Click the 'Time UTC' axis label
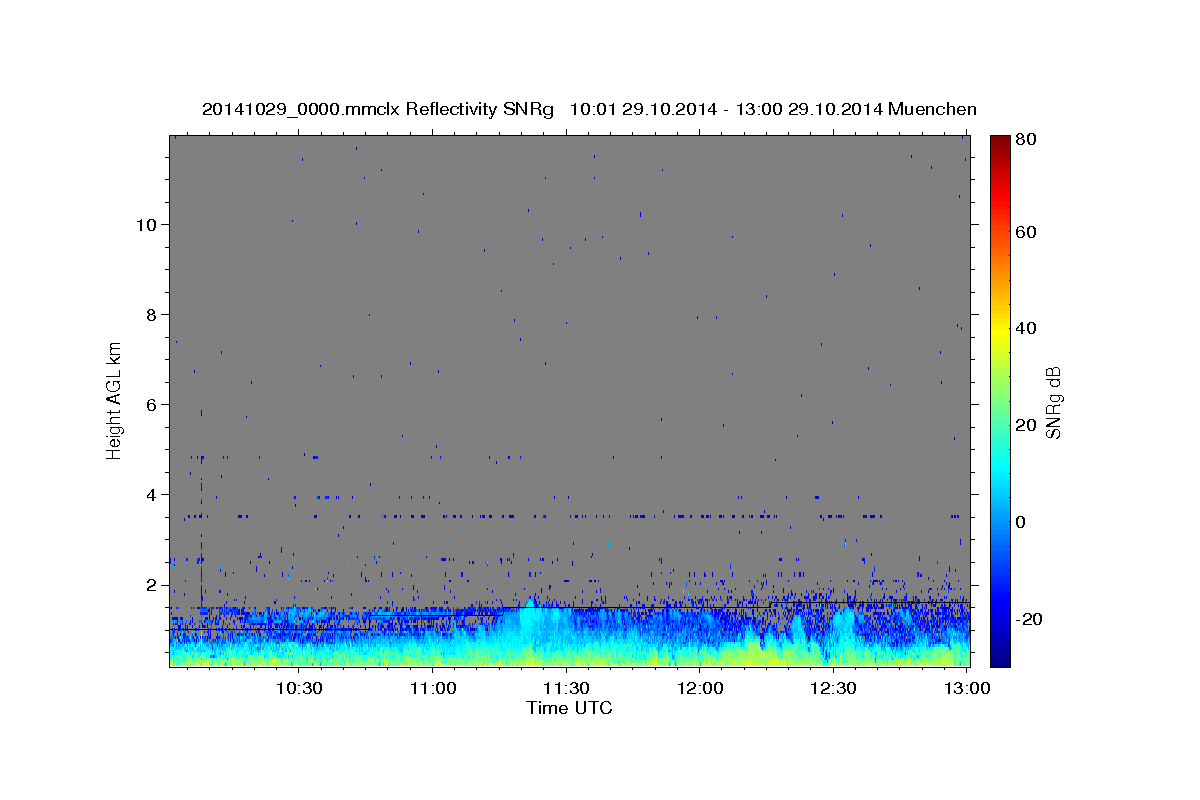The width and height of the screenshot is (1200, 800). click(x=569, y=708)
